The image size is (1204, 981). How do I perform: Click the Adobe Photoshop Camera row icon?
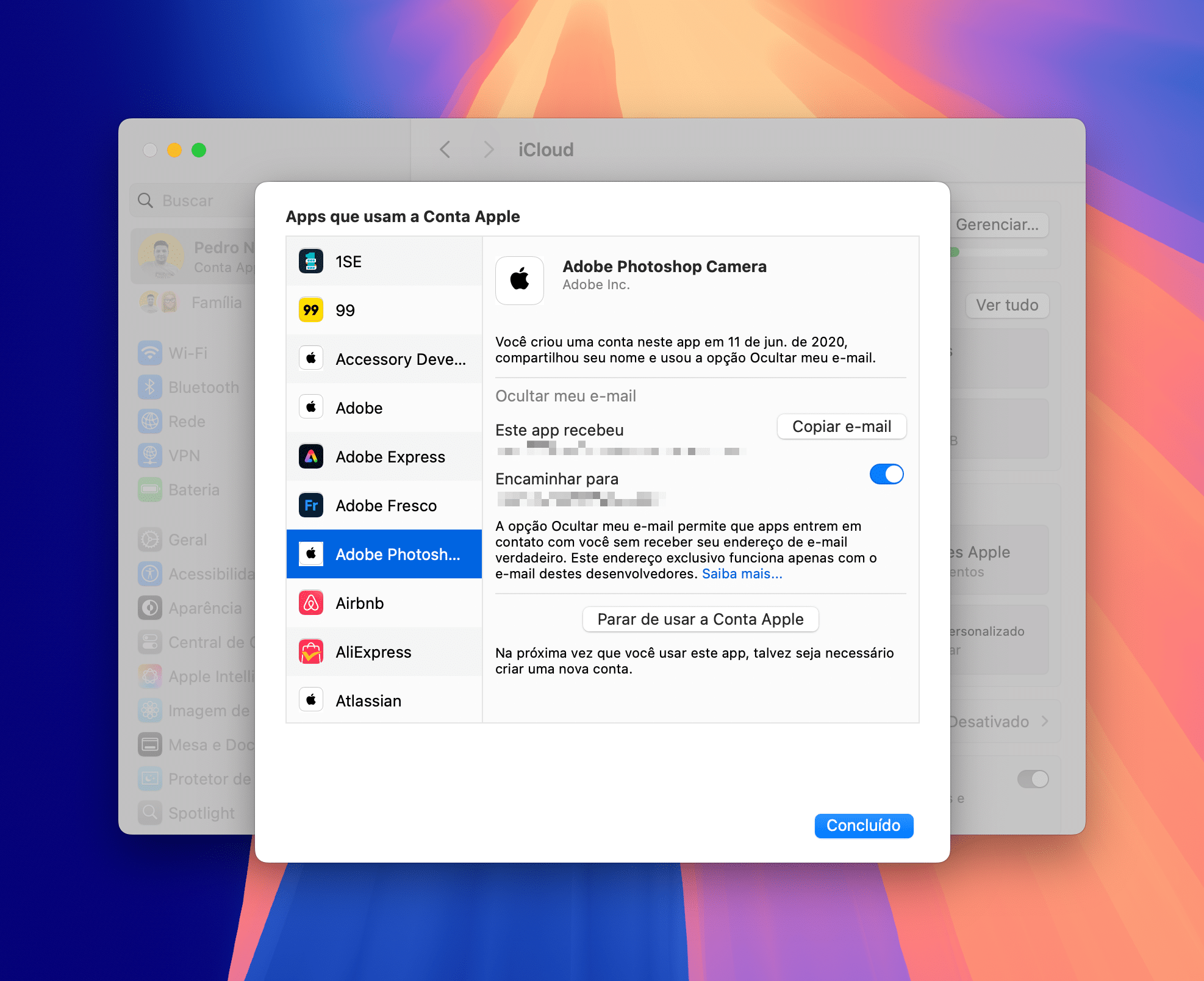(x=311, y=554)
